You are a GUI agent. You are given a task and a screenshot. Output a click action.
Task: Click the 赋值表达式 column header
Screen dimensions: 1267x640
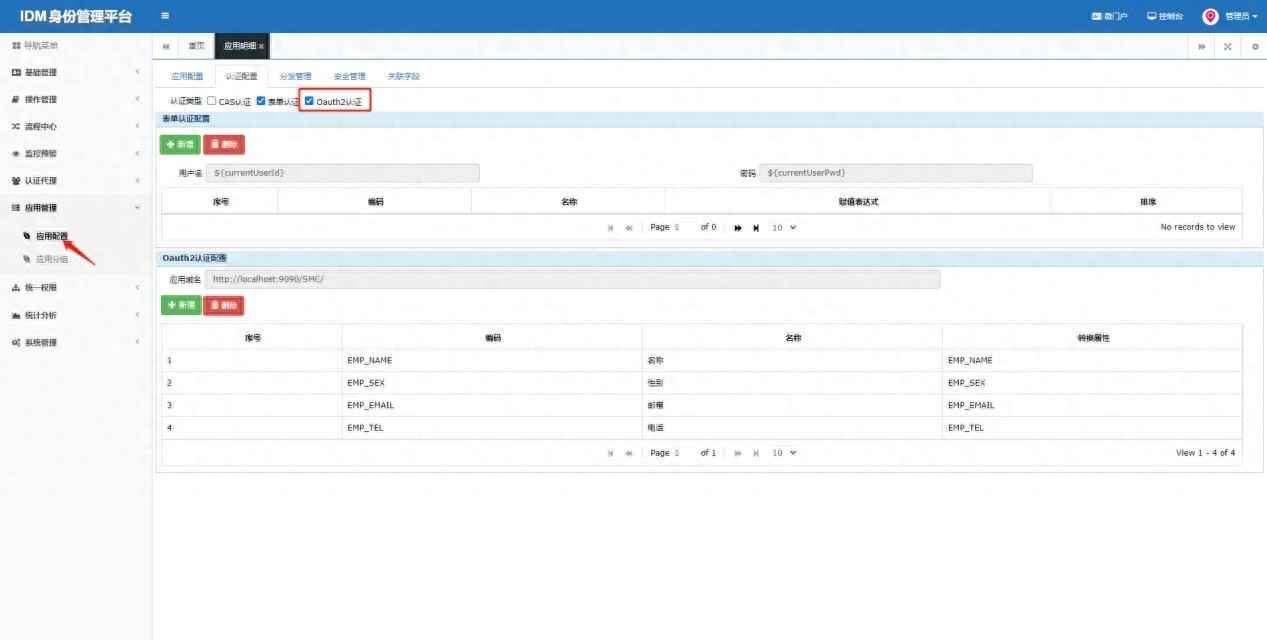pos(858,201)
